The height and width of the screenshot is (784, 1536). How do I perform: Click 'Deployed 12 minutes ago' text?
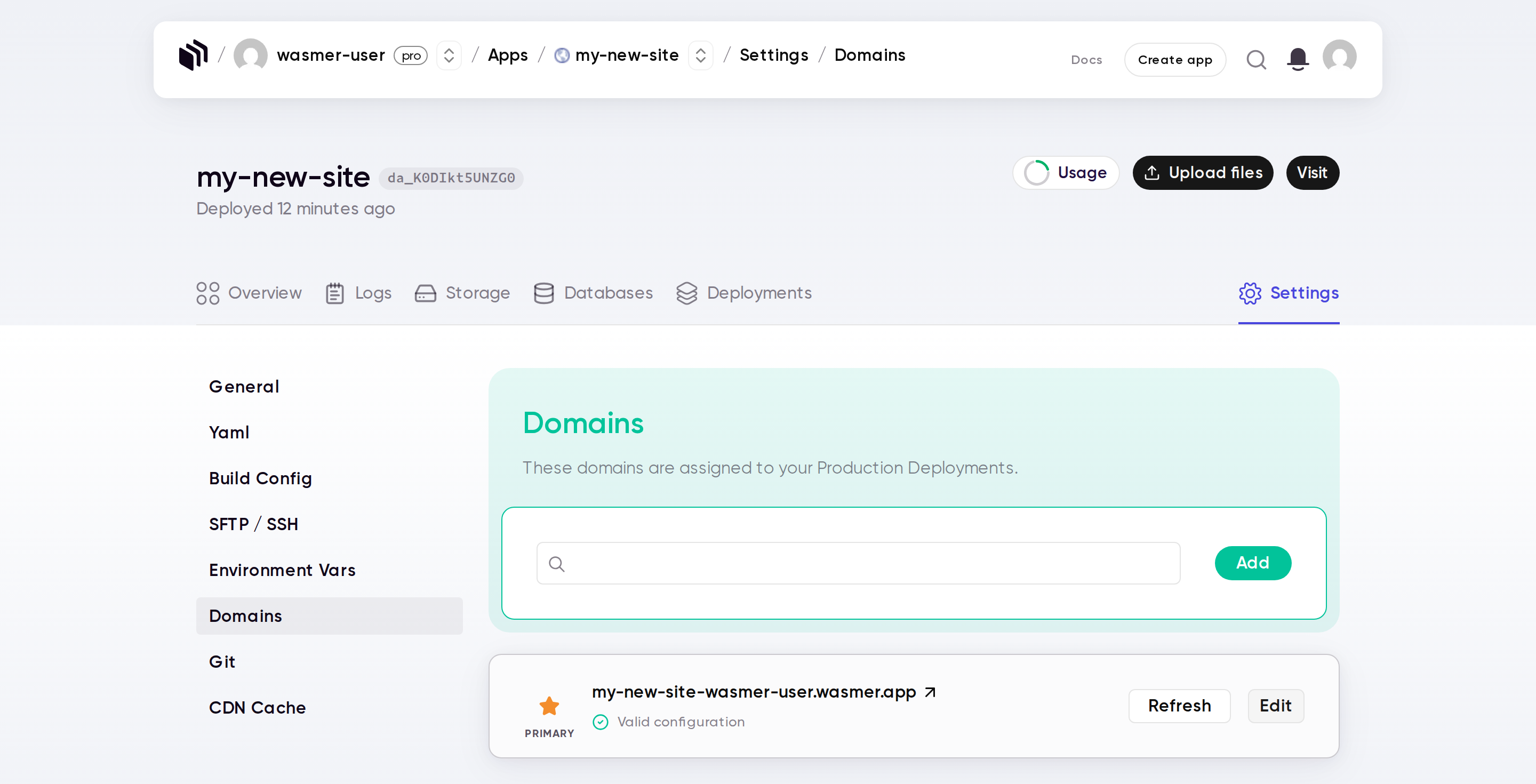296,209
